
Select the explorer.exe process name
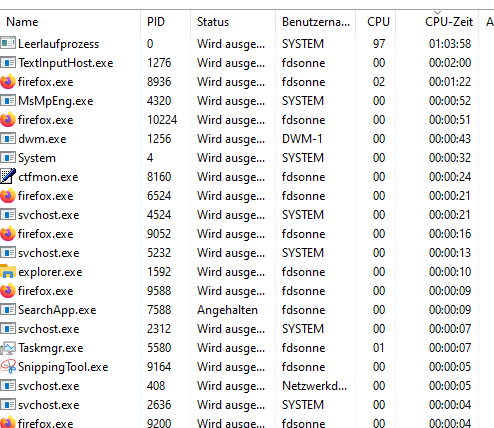[50, 272]
